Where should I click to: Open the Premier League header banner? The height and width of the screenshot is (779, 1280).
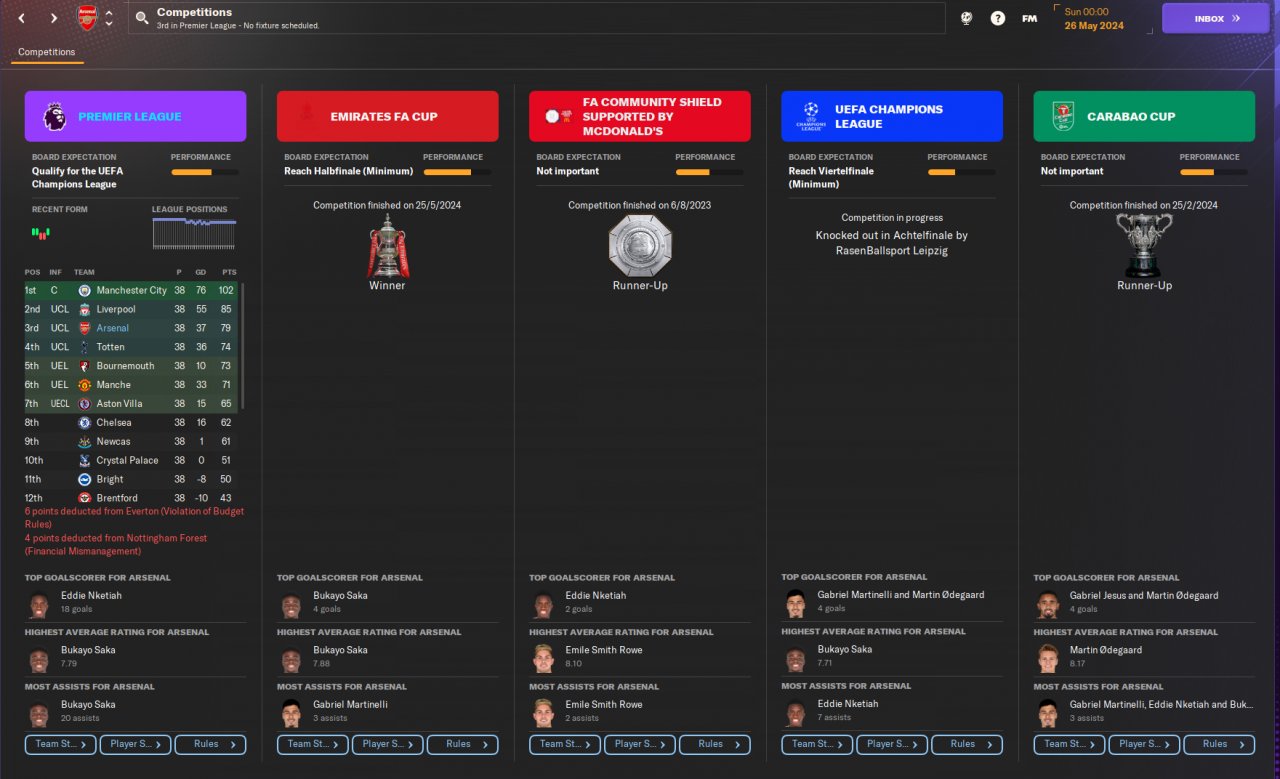(136, 116)
